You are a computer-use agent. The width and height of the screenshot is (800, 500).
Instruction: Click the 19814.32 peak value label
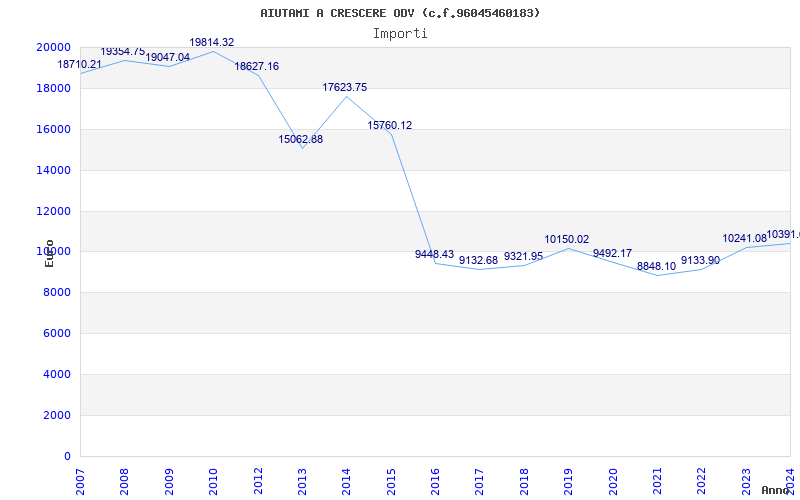click(212, 42)
